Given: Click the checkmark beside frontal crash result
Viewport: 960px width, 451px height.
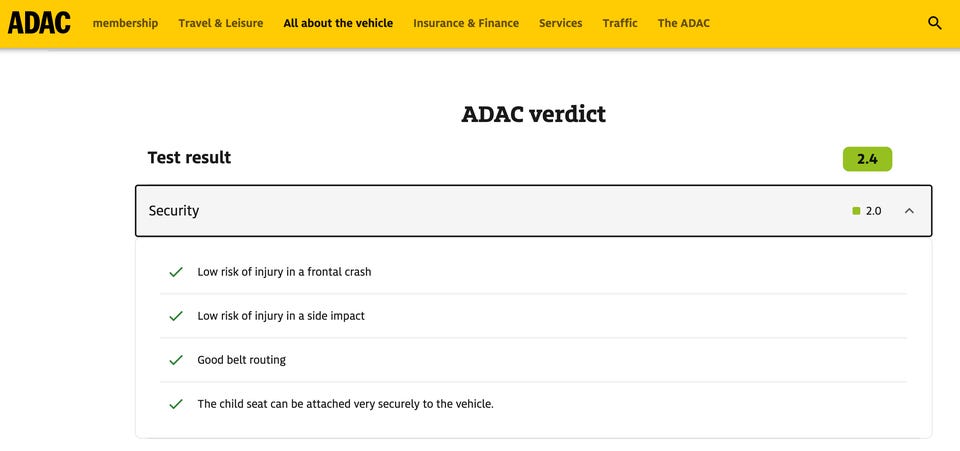Looking at the screenshot, I should (x=176, y=272).
